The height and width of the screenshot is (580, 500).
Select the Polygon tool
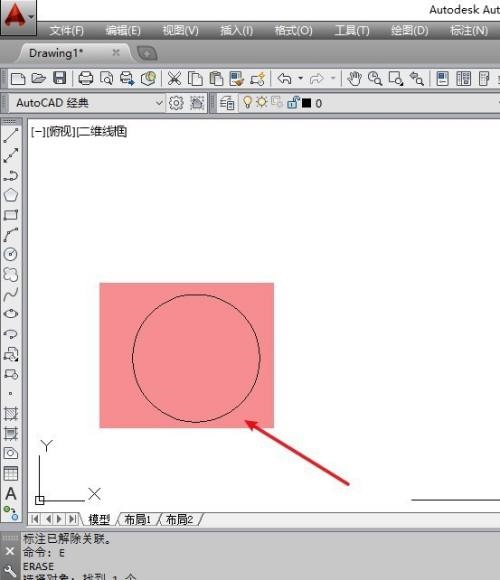coord(11,195)
